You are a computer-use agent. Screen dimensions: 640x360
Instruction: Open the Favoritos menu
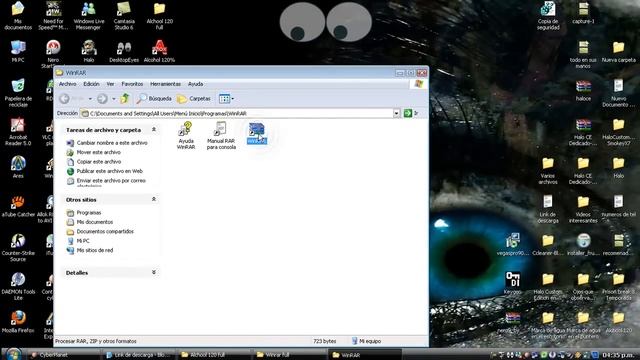pos(132,84)
